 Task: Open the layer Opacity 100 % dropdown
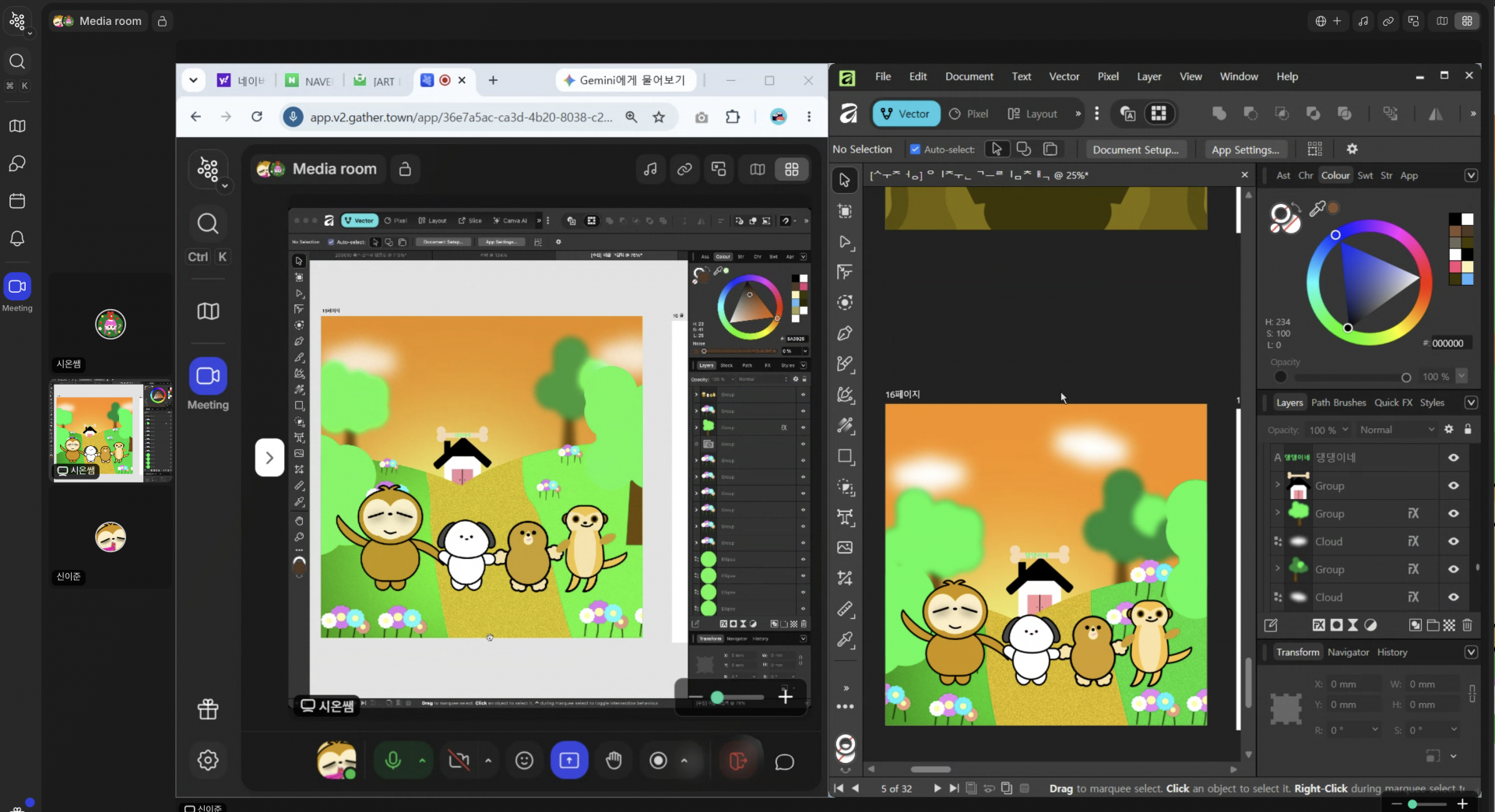[x=1328, y=430]
